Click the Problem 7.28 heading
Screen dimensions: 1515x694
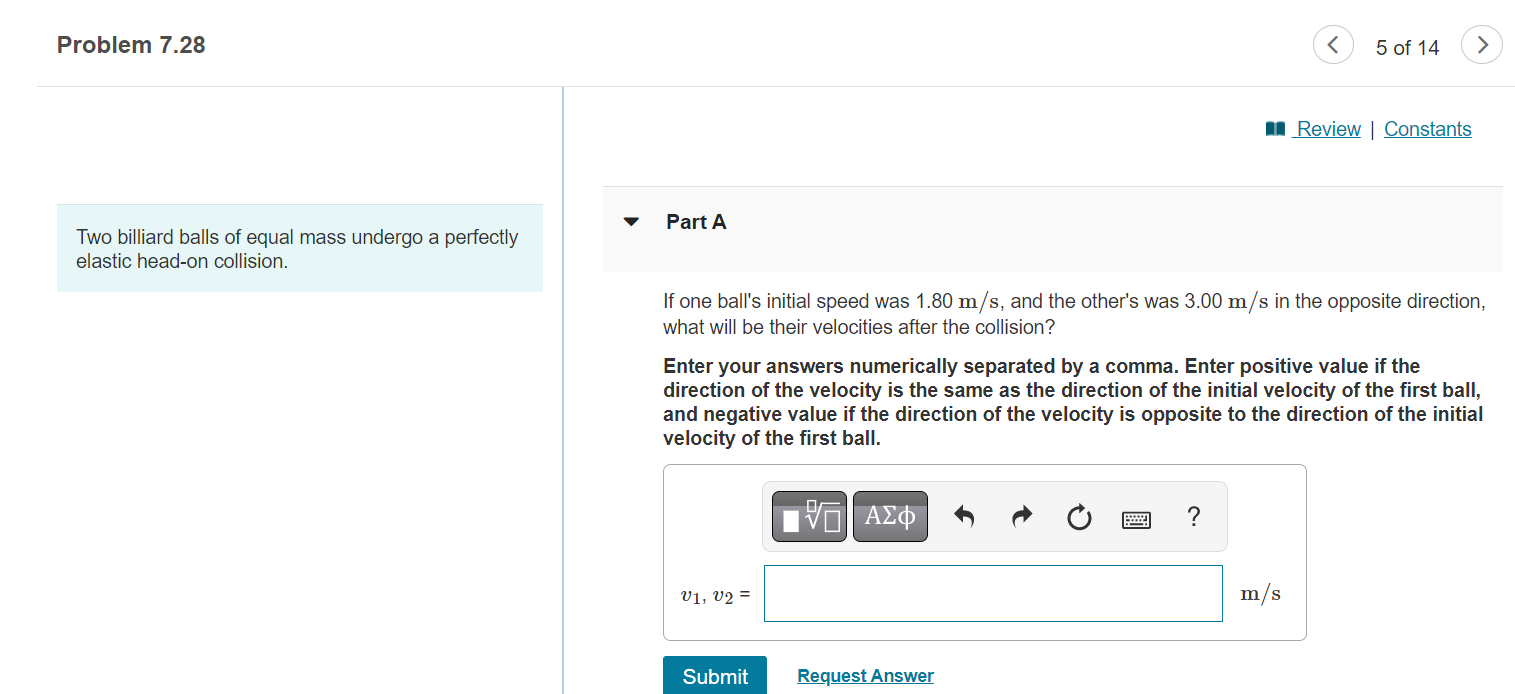point(130,44)
